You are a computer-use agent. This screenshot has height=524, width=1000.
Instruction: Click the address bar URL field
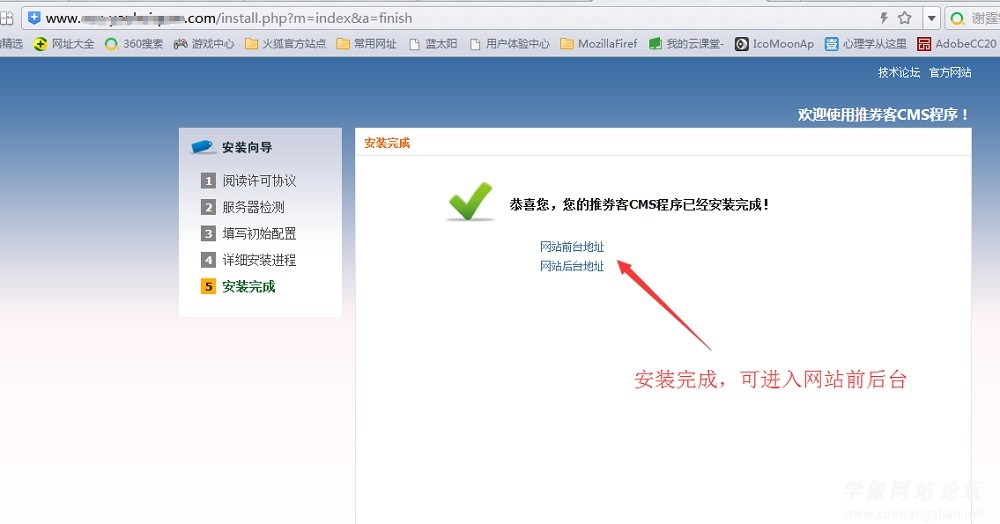tap(450, 18)
